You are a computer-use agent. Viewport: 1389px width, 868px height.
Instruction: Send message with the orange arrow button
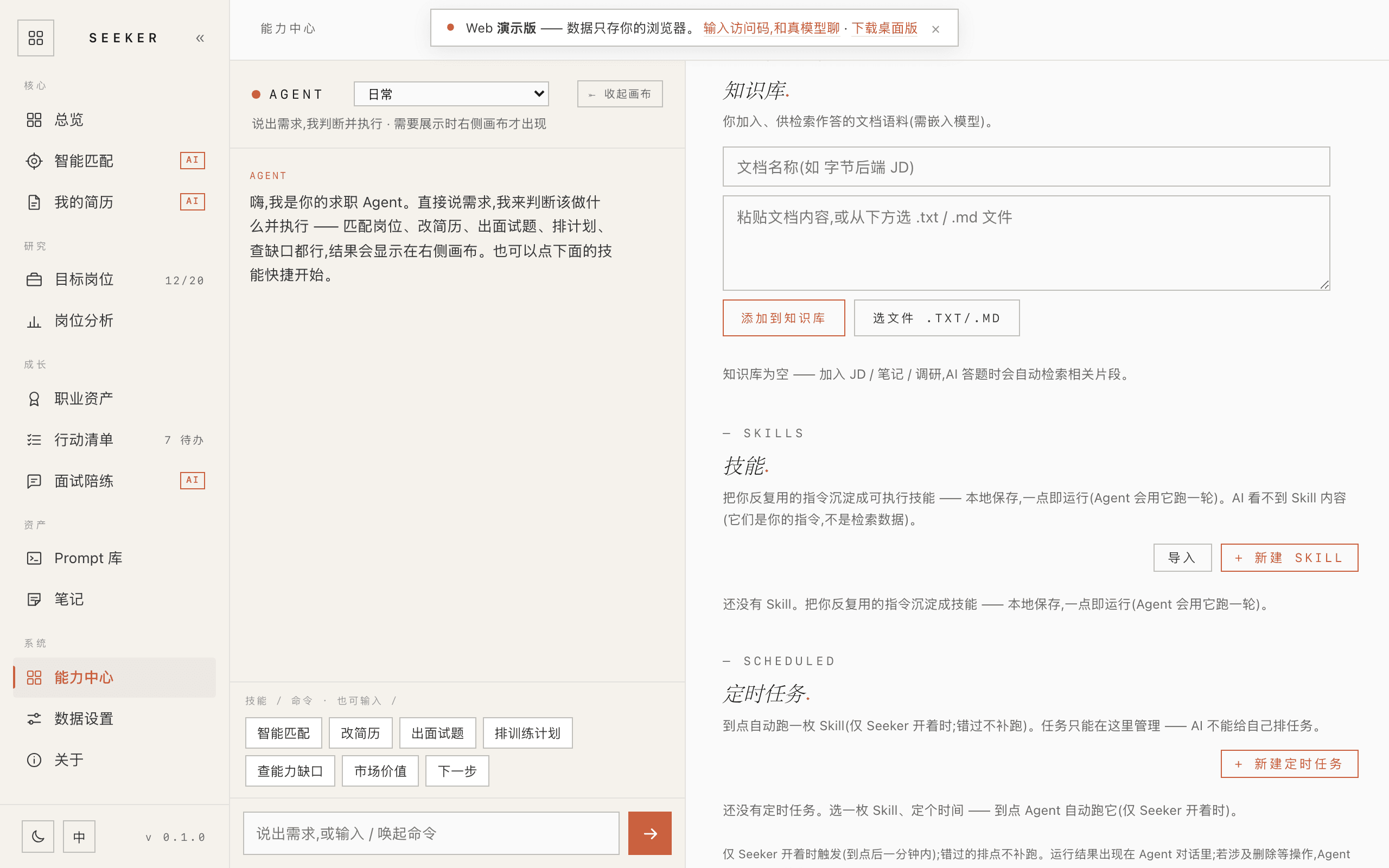click(649, 833)
